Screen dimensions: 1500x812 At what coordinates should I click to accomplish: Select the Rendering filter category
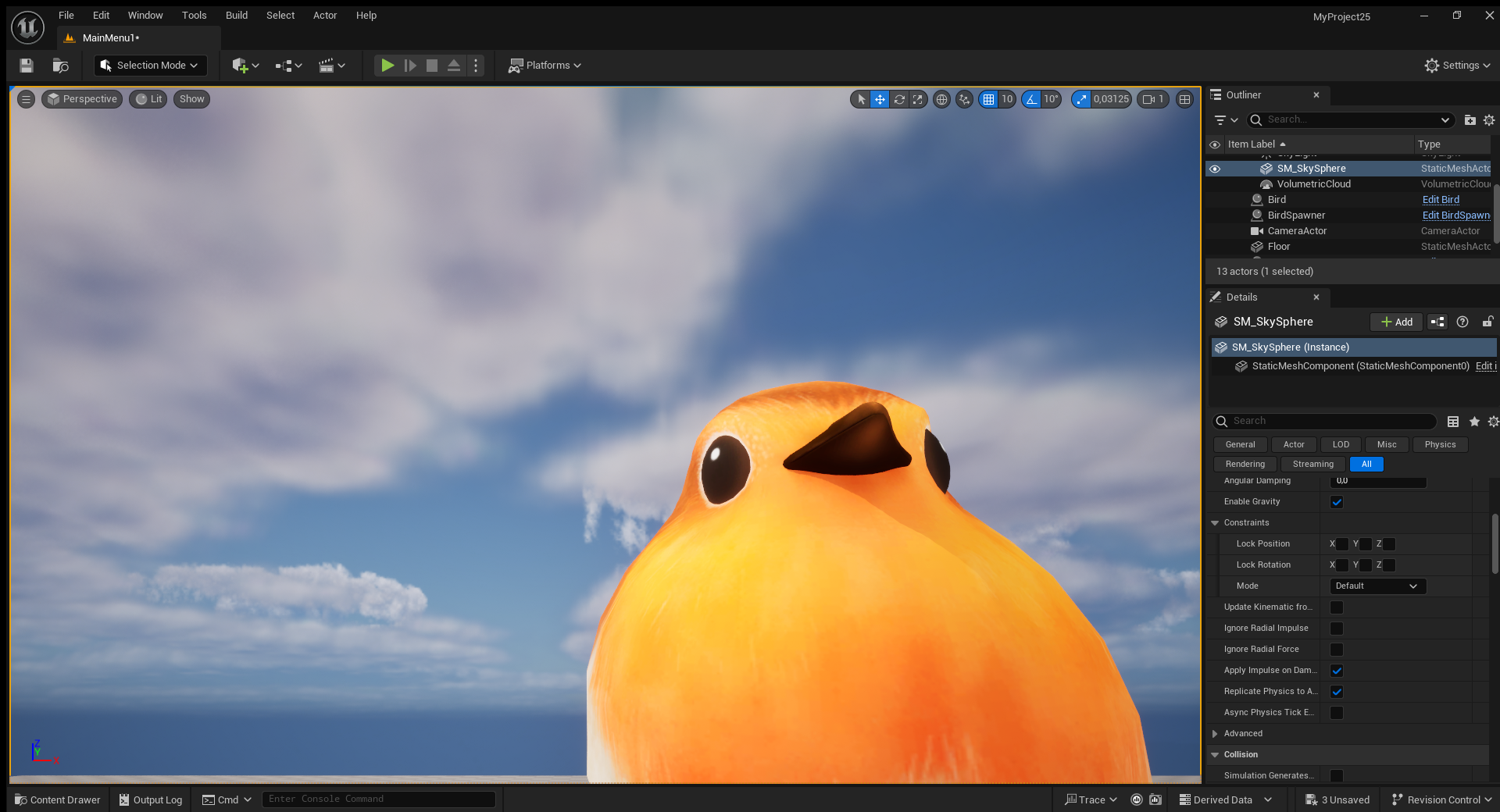1245,465
